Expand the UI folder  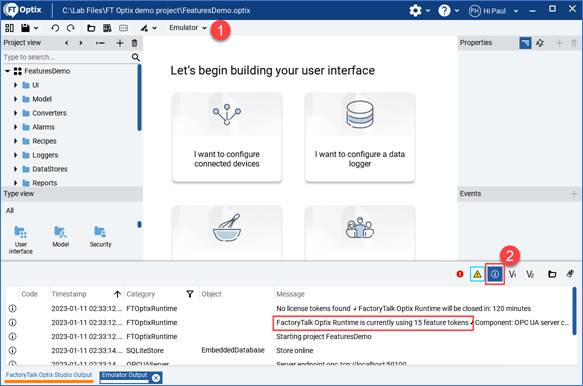tap(15, 85)
